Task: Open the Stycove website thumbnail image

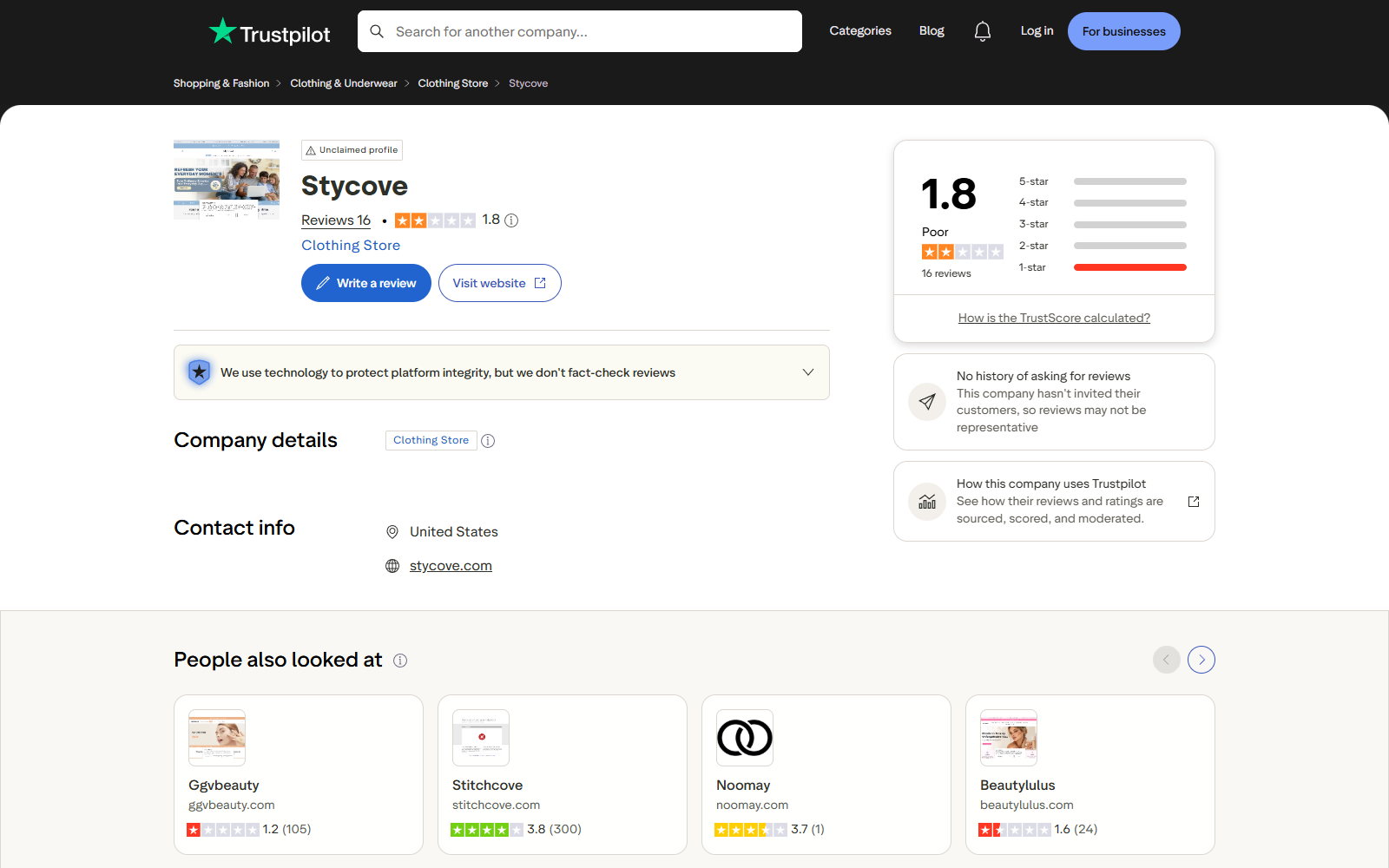Action: point(227,180)
